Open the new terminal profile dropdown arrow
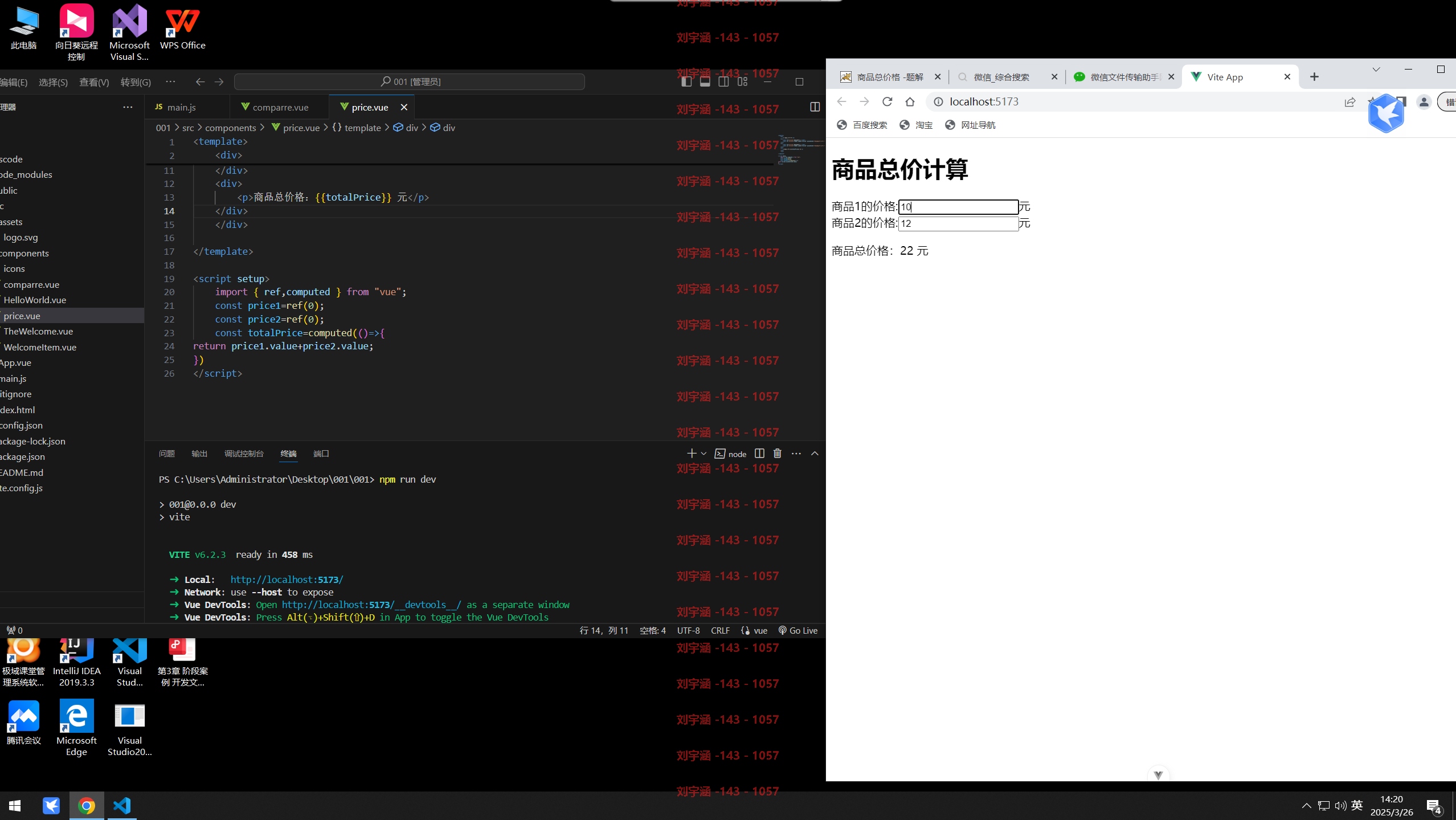This screenshot has width=1456, height=820. click(x=704, y=454)
